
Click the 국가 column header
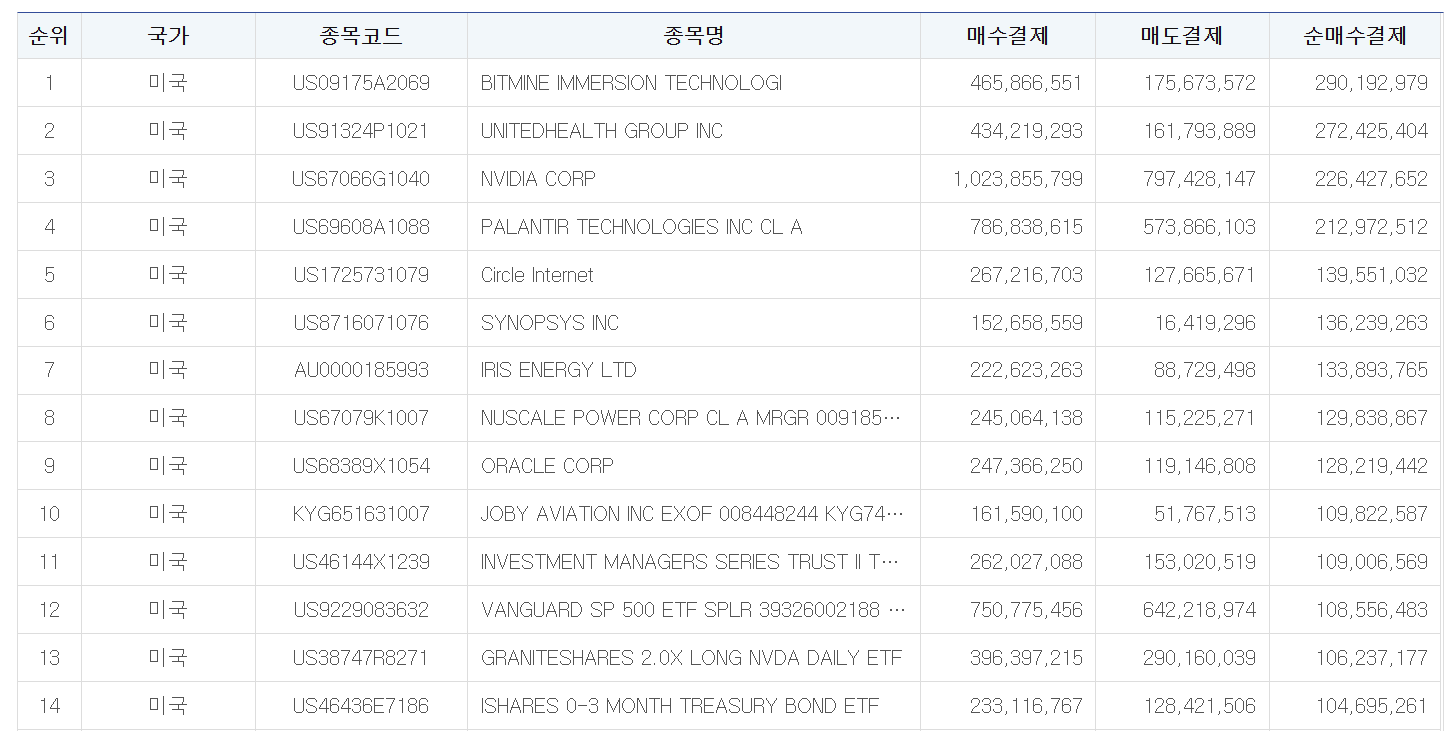[168, 36]
